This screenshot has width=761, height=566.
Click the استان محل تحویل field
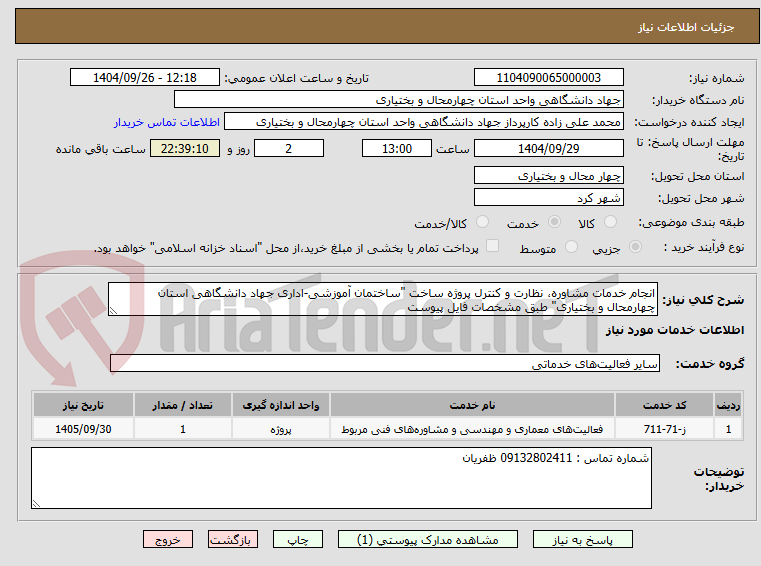click(548, 176)
